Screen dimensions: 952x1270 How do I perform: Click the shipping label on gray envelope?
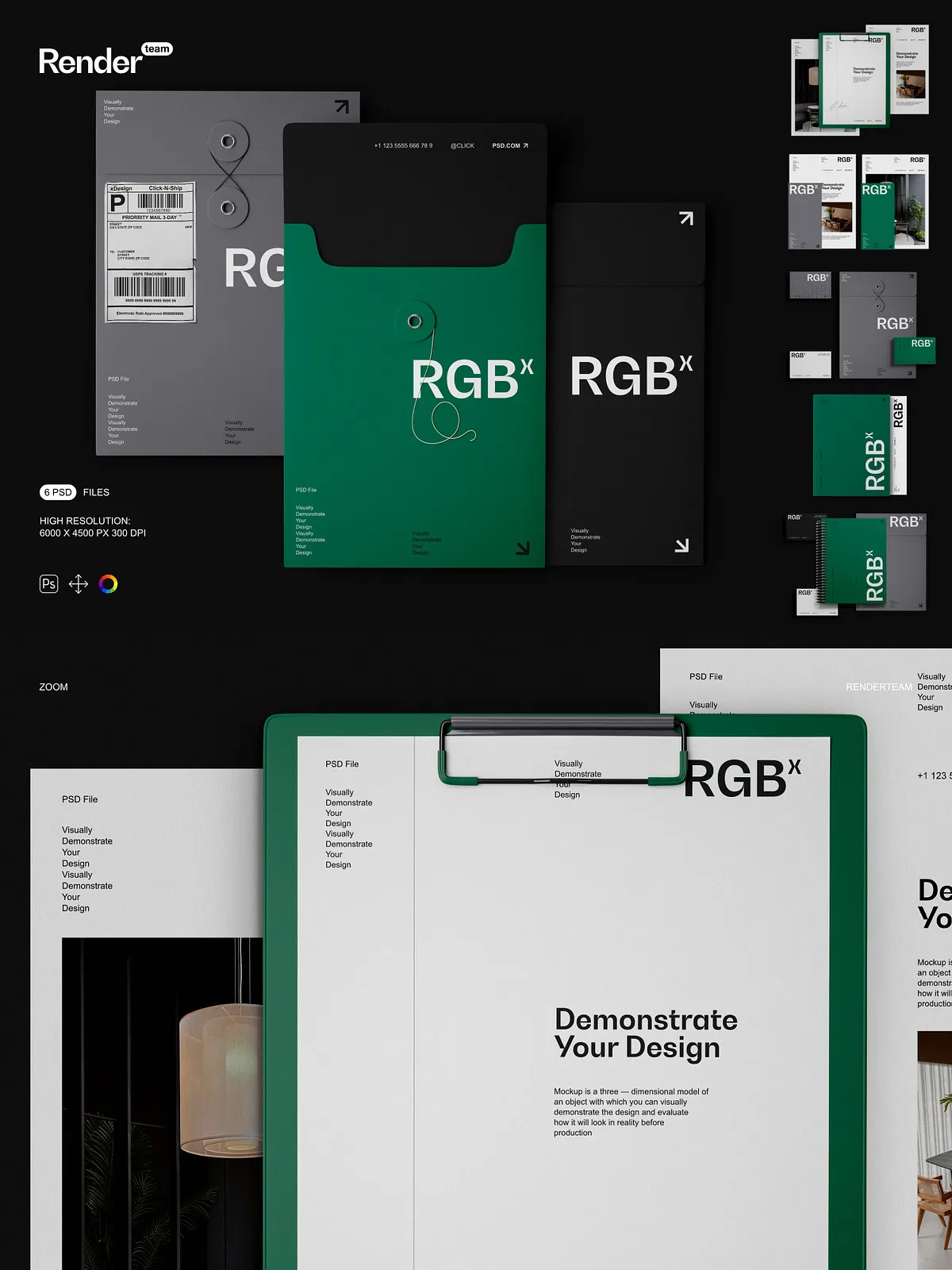(151, 252)
